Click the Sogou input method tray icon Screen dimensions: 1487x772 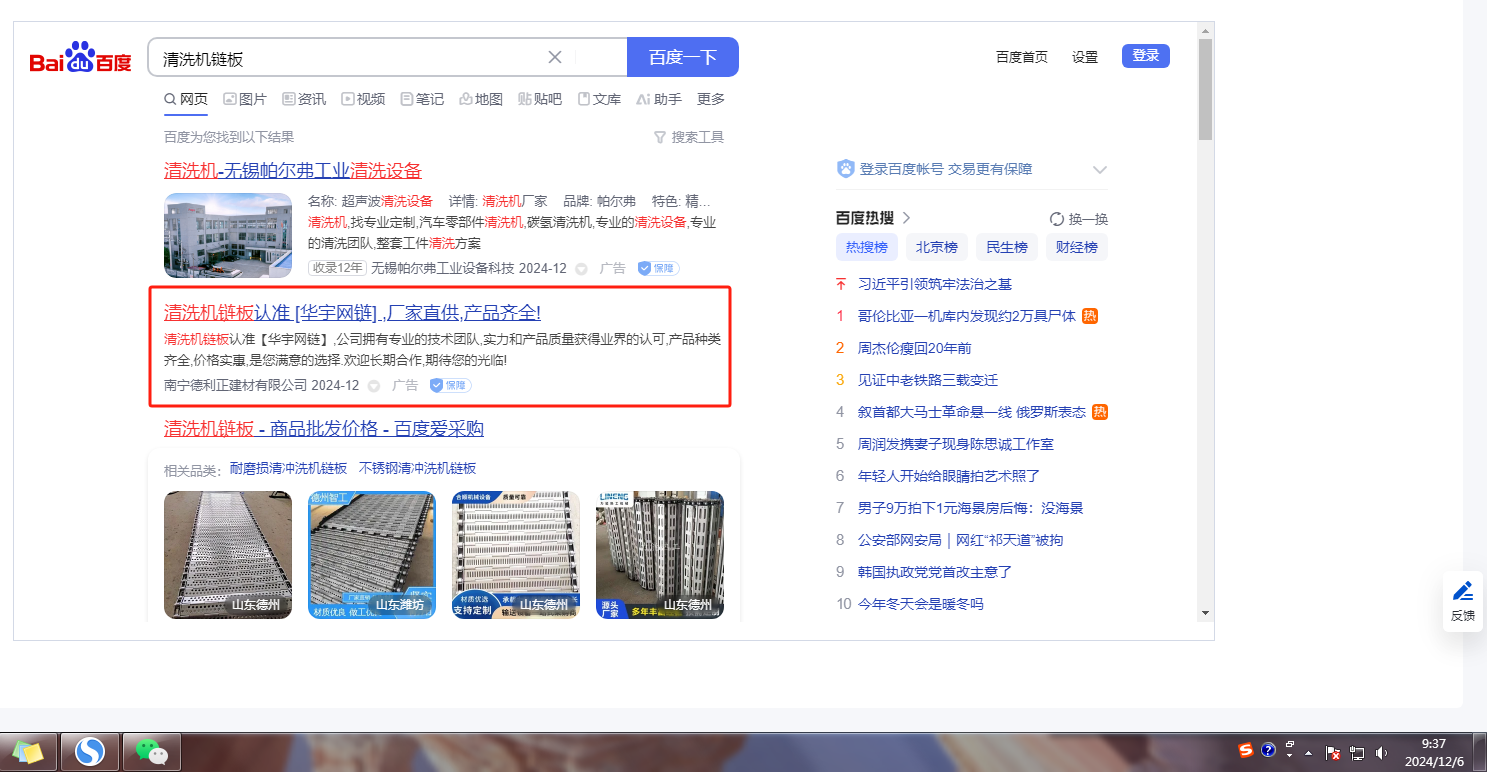pyautogui.click(x=1246, y=750)
